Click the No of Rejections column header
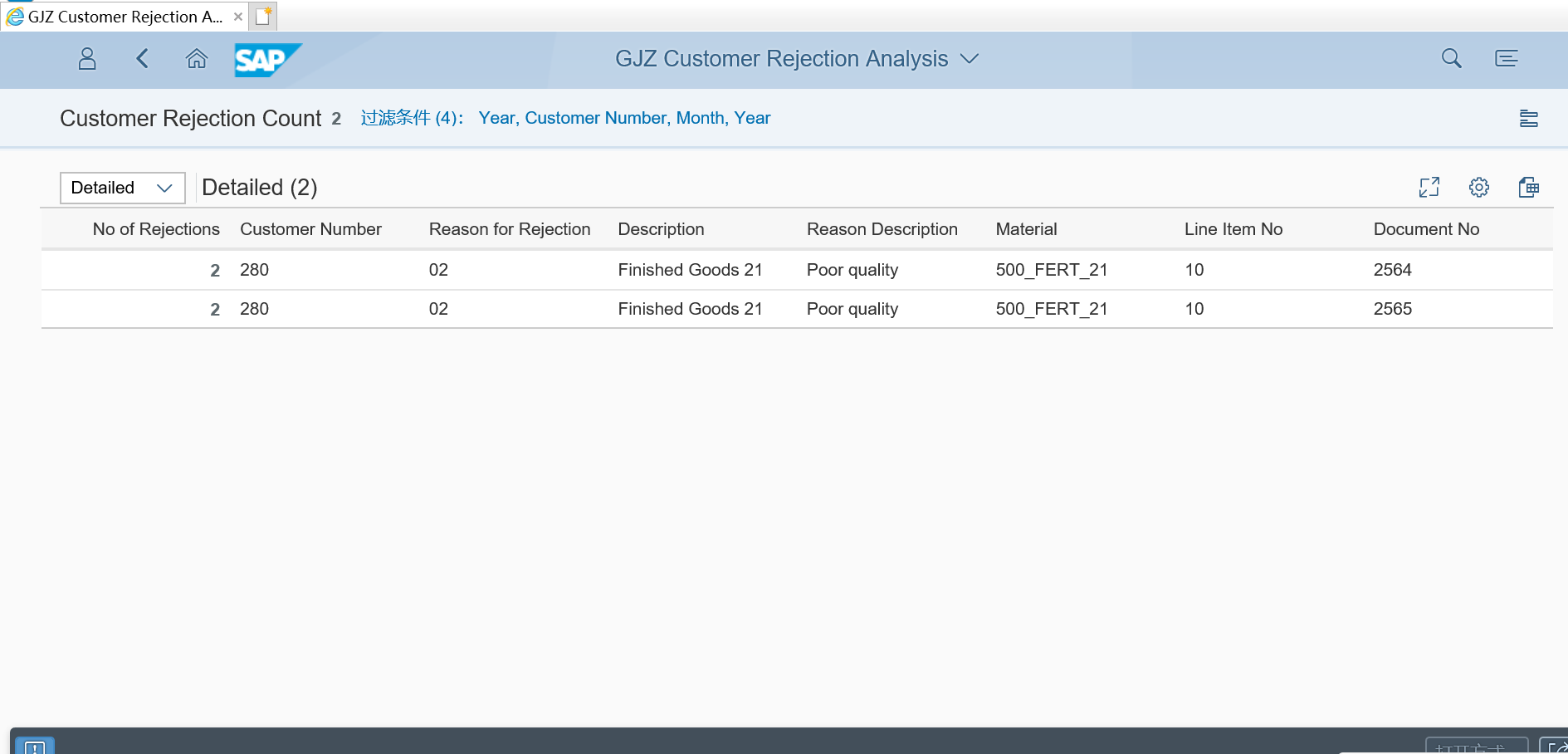The image size is (1568, 754). 155,229
